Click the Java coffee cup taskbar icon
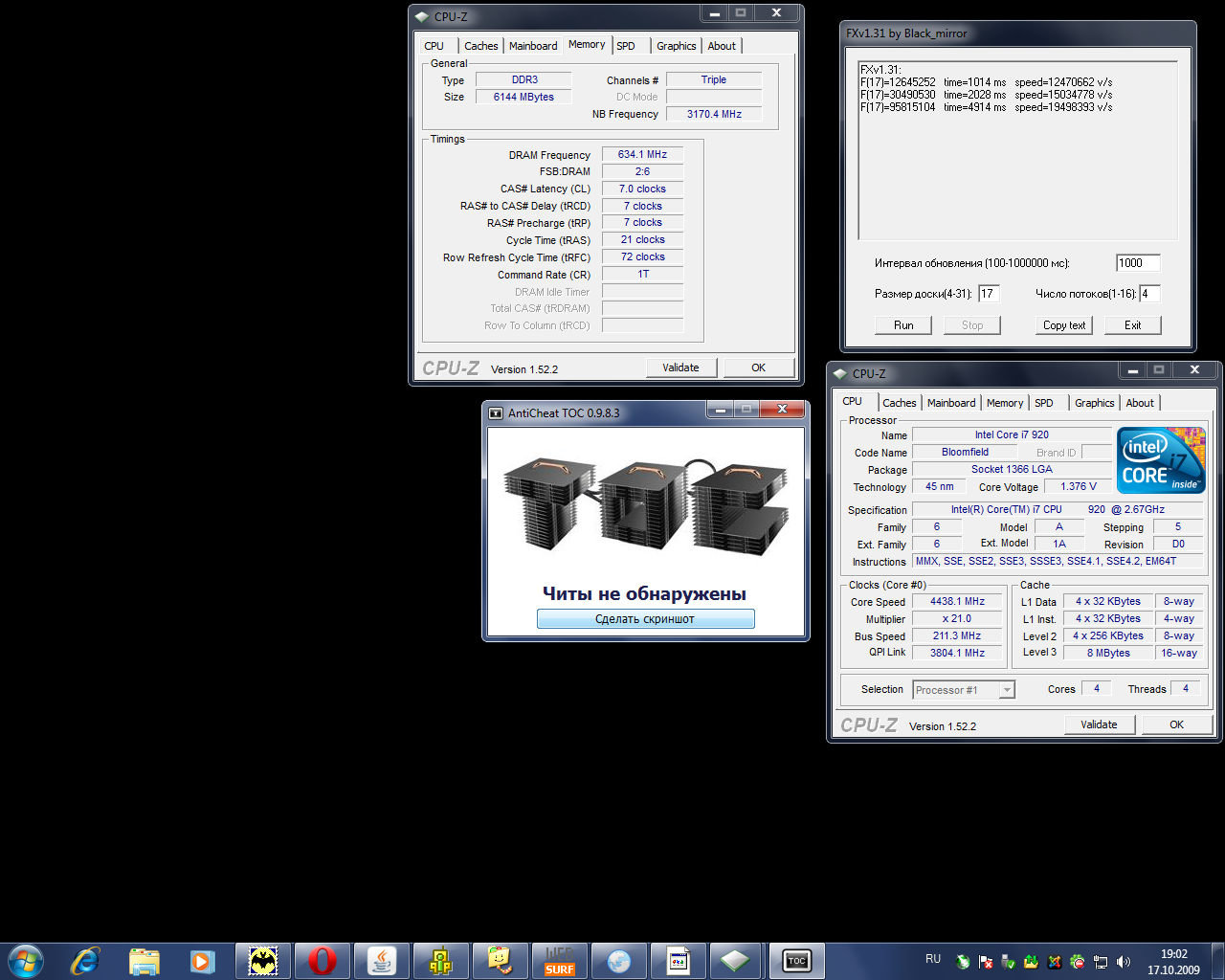 tap(382, 960)
